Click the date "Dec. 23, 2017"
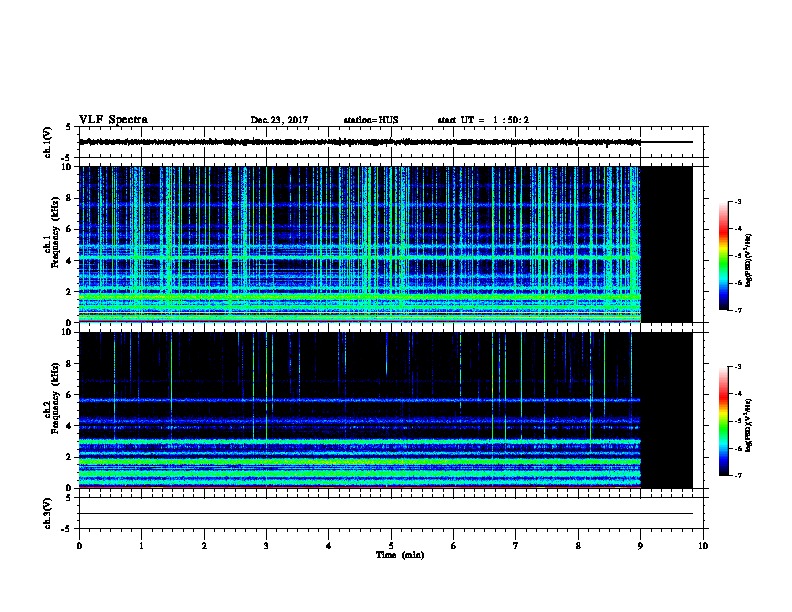Viewport: 792px width, 612px height. 279,120
